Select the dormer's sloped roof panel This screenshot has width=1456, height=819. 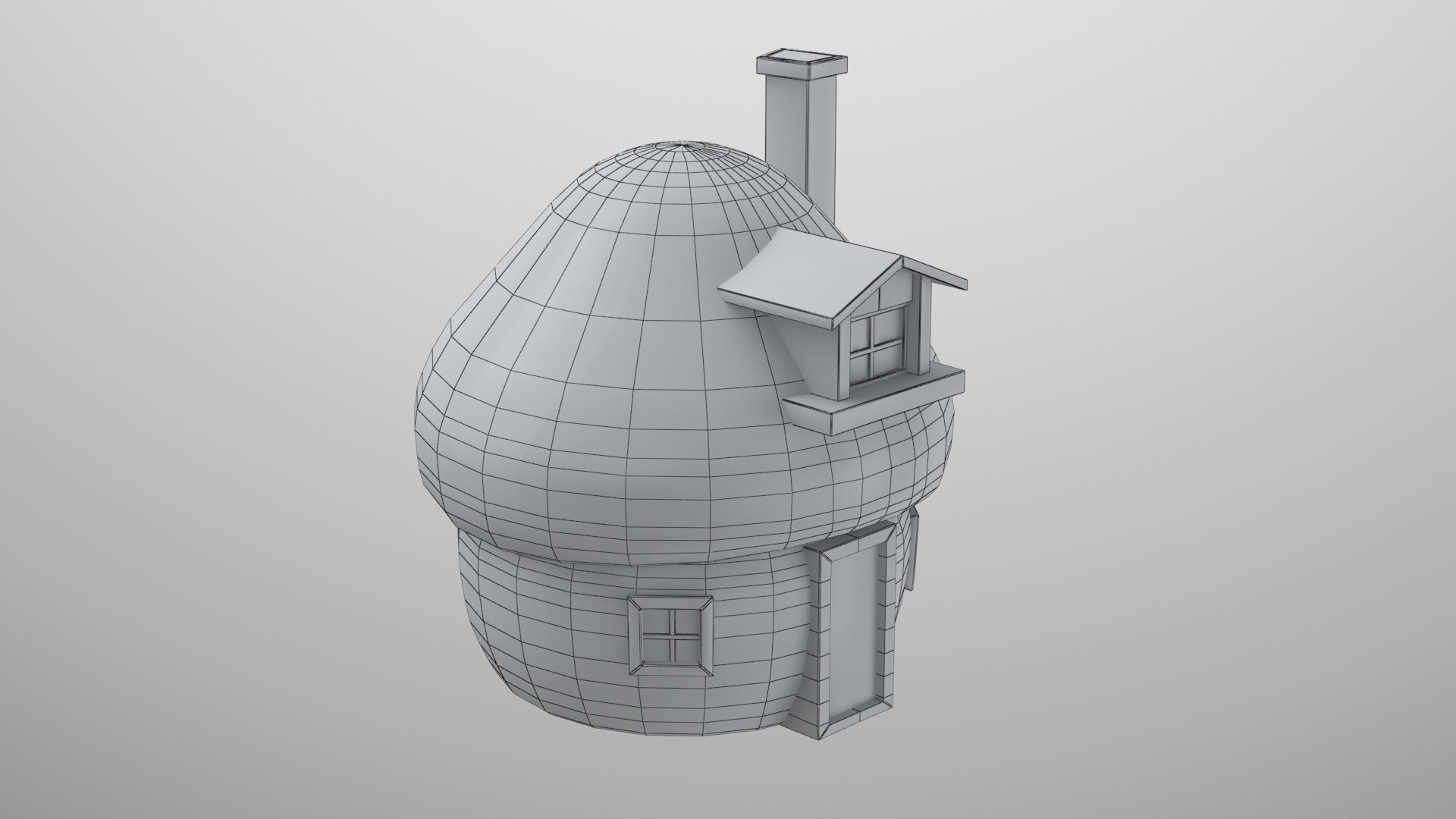(811, 278)
